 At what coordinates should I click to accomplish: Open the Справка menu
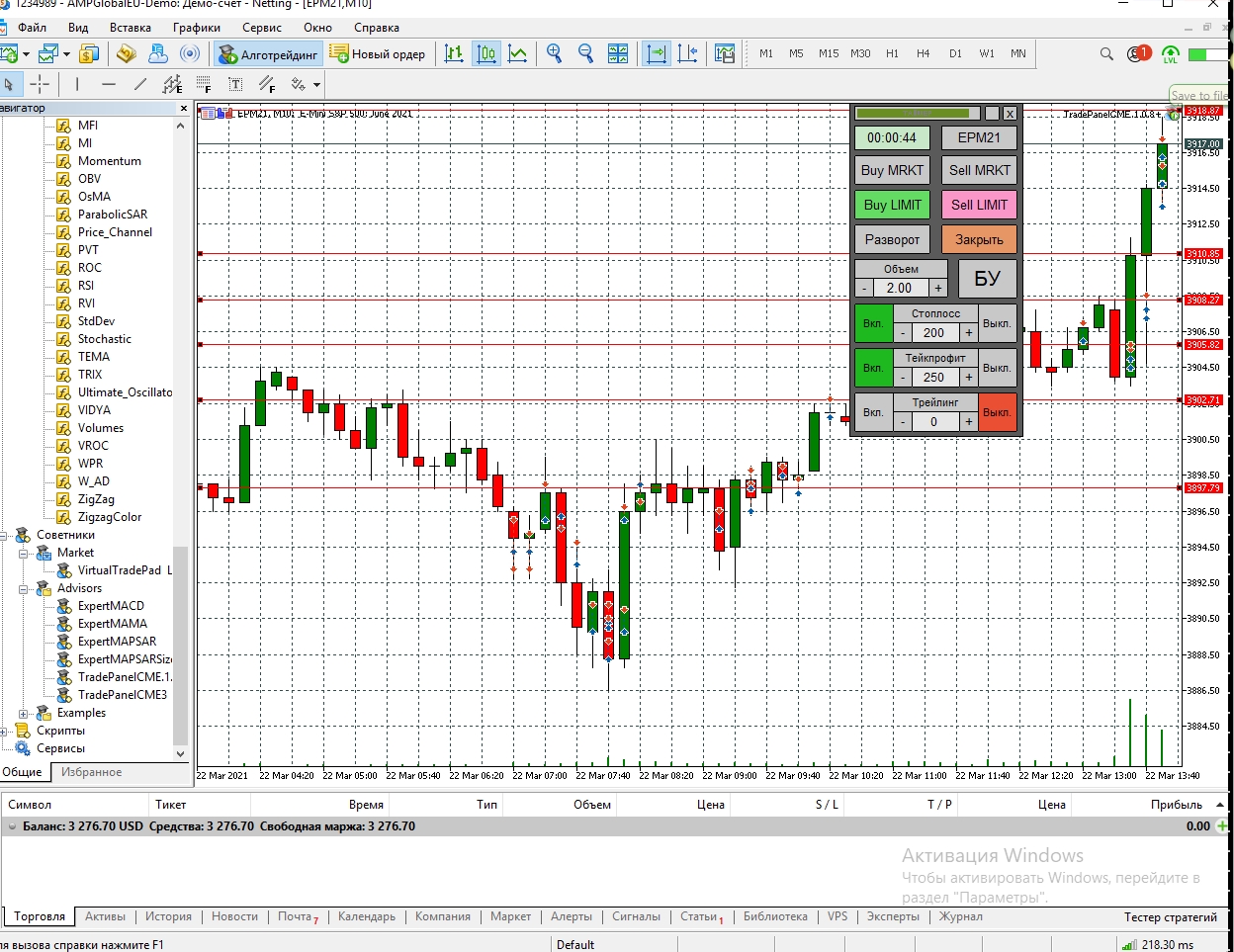pos(377,28)
